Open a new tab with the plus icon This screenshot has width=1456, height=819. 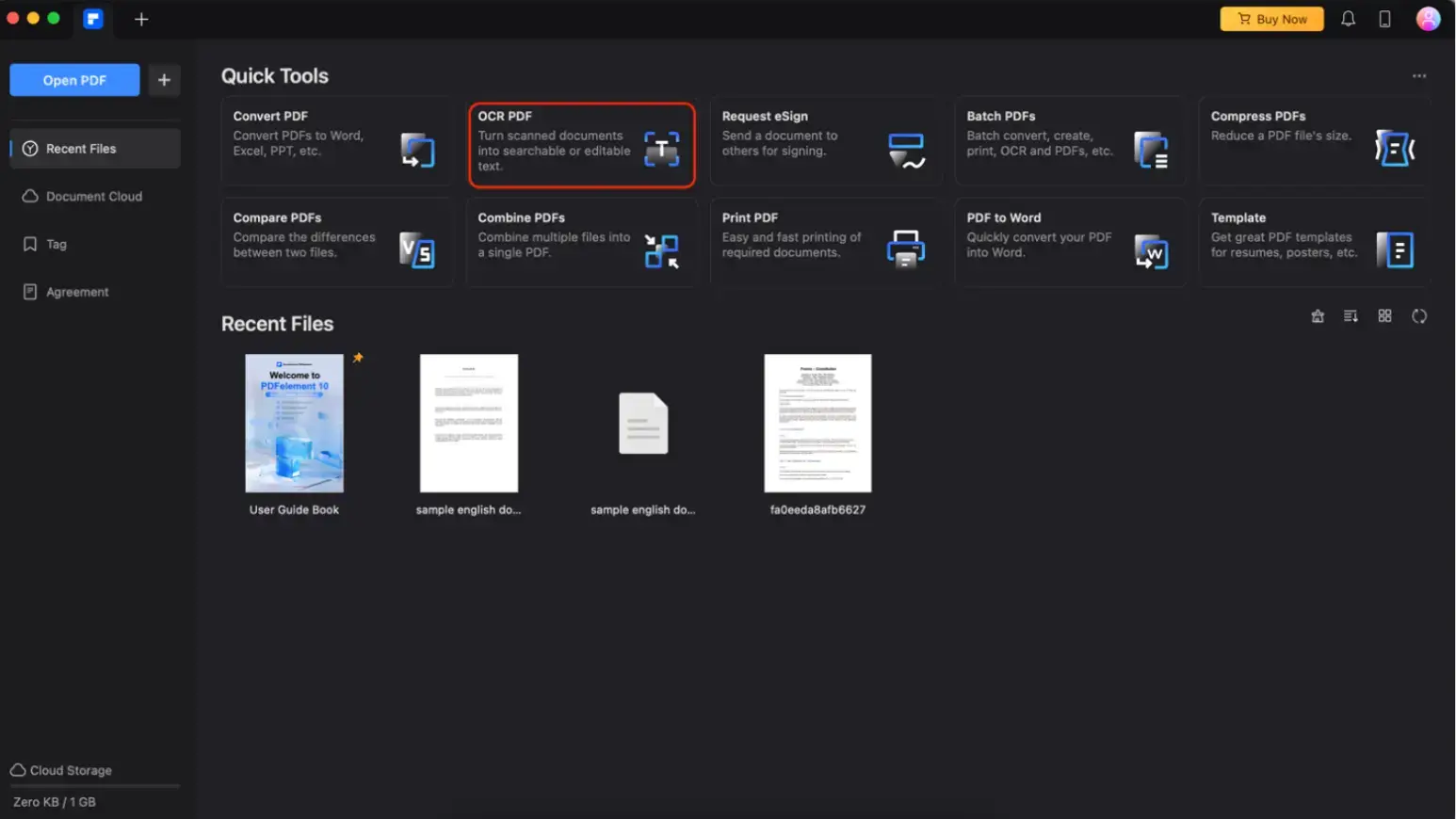(x=140, y=19)
